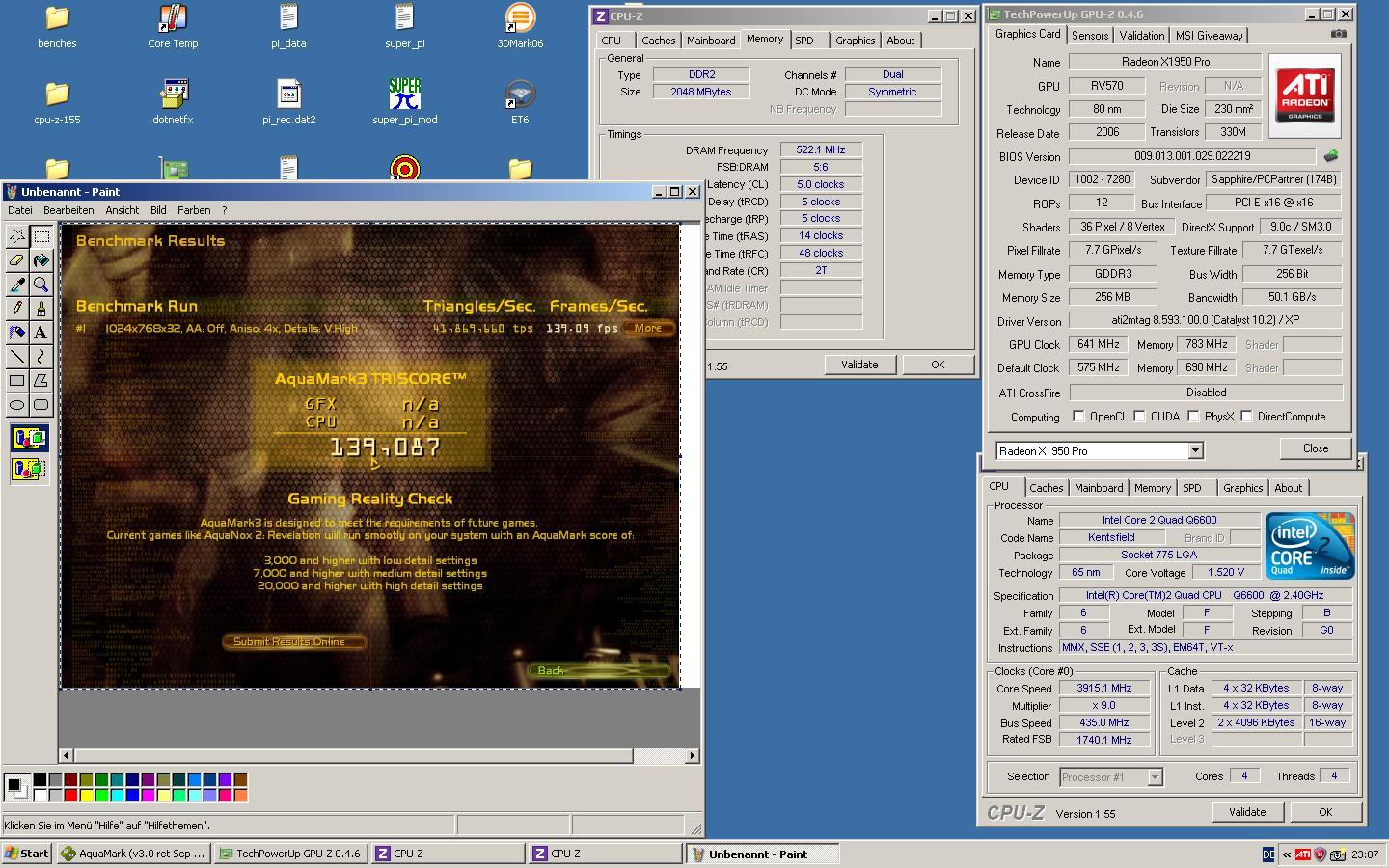The height and width of the screenshot is (868, 1389).
Task: Pick the yellow color swatch in palette
Action: [86, 795]
